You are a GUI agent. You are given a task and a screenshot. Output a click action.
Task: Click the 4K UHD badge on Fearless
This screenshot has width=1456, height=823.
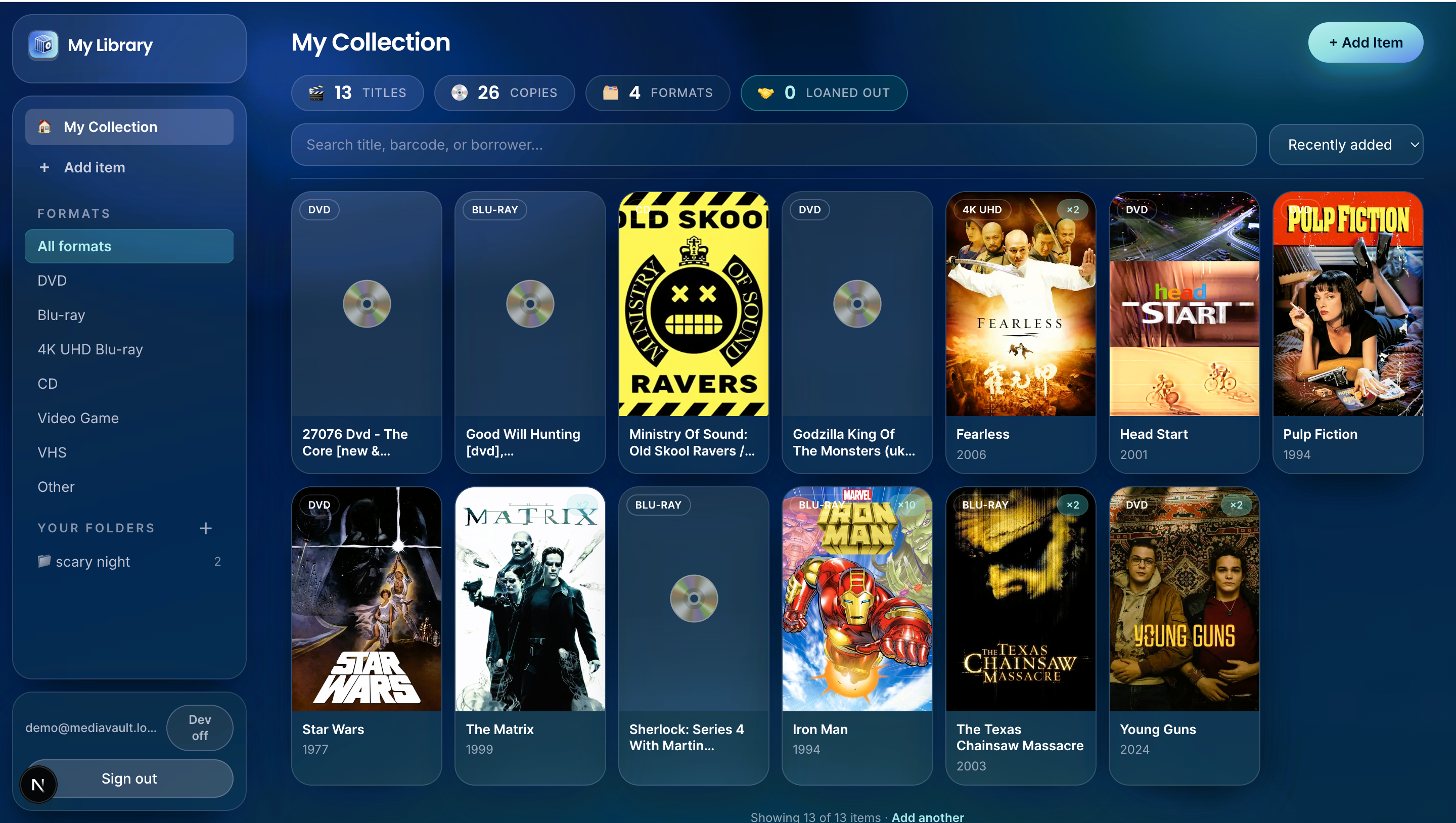point(982,210)
